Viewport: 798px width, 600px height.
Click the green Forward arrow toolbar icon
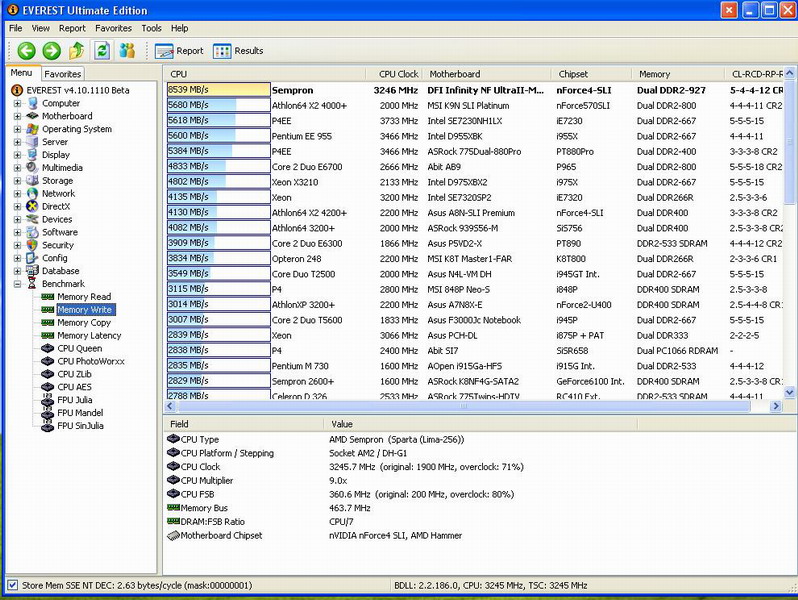(x=51, y=50)
